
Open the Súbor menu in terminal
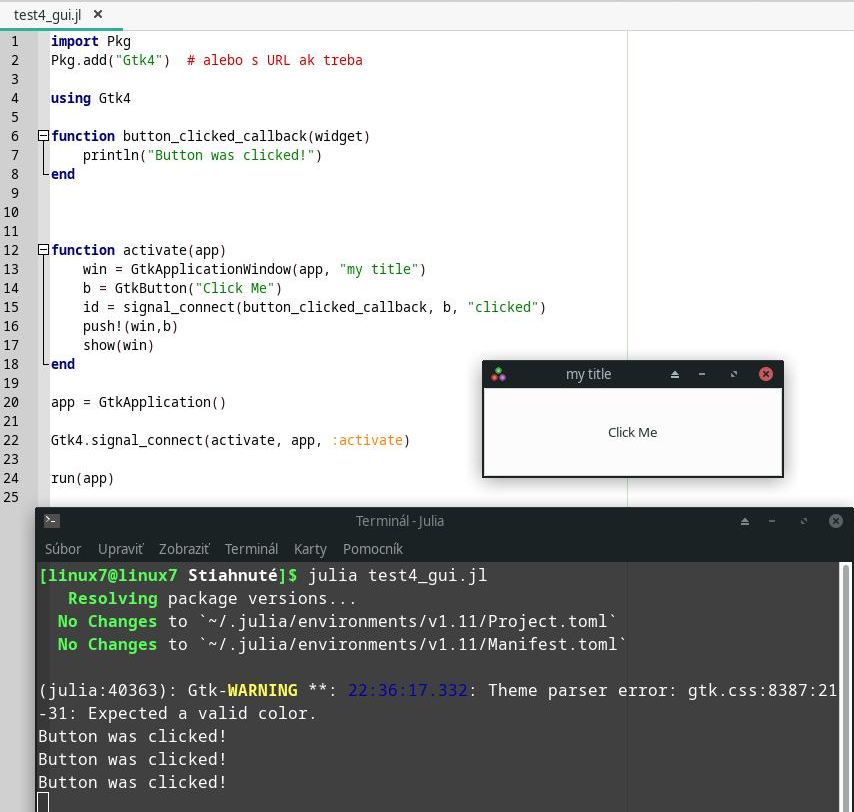63,549
